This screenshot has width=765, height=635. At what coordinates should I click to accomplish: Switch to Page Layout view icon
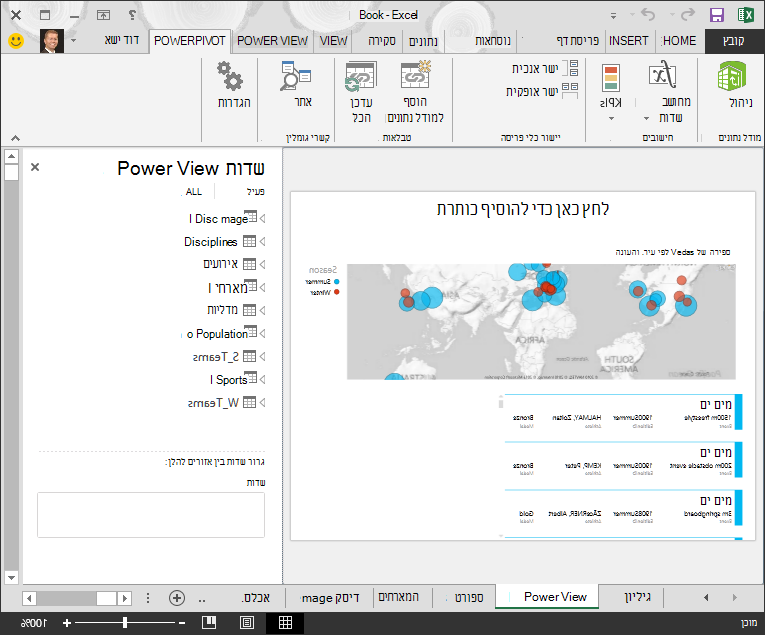[x=247, y=623]
